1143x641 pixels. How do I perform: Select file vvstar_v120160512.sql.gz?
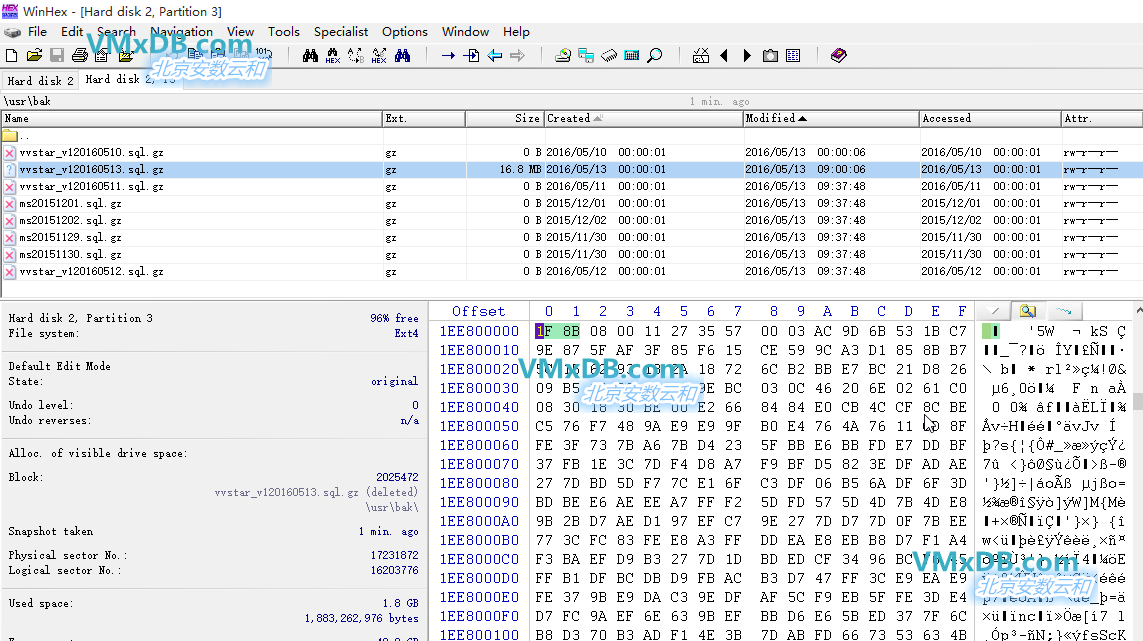point(91,271)
